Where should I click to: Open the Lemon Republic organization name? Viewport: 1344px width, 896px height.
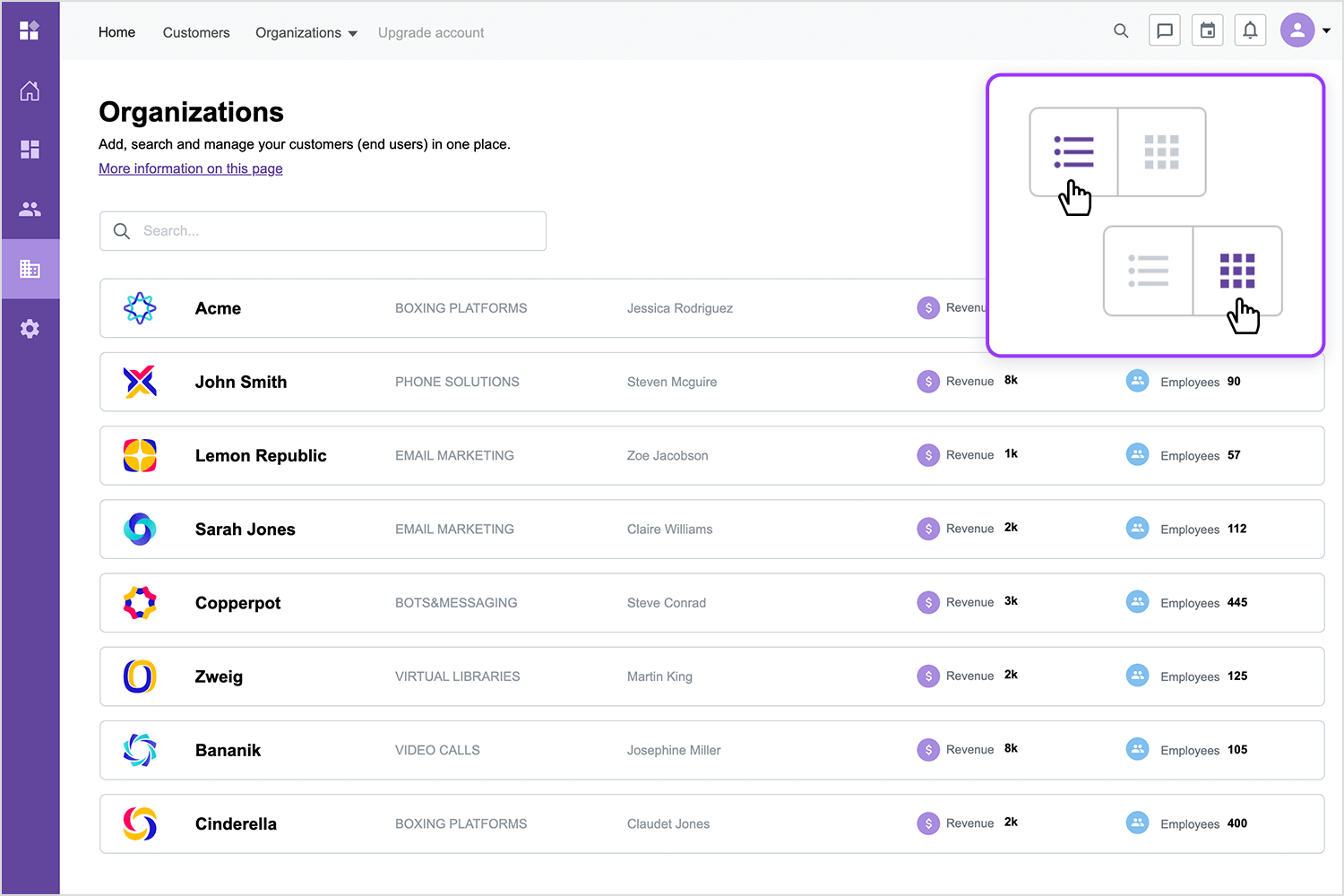[x=261, y=455]
